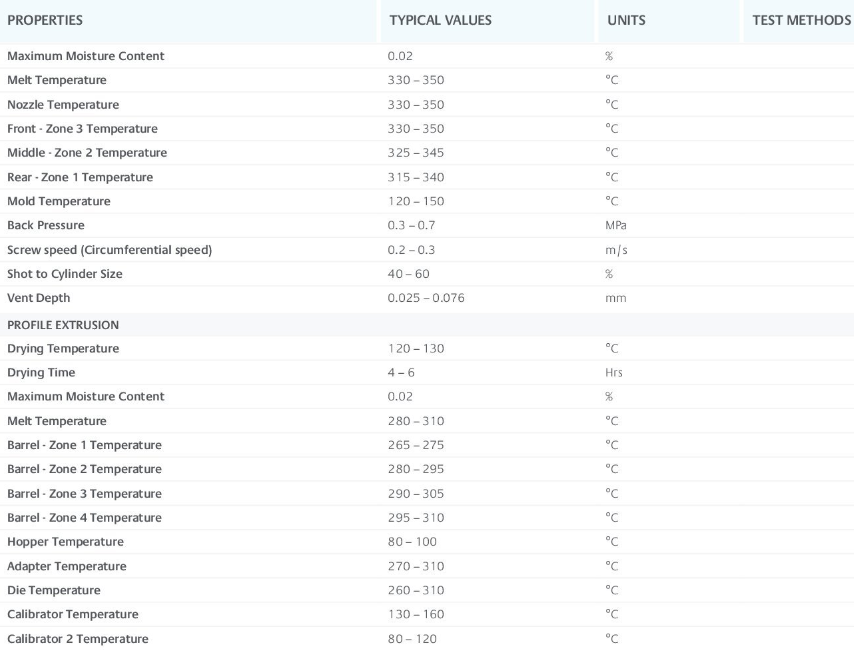Click the TYPICAL VALUES column header
The image size is (854, 652).
pyautogui.click(x=440, y=20)
